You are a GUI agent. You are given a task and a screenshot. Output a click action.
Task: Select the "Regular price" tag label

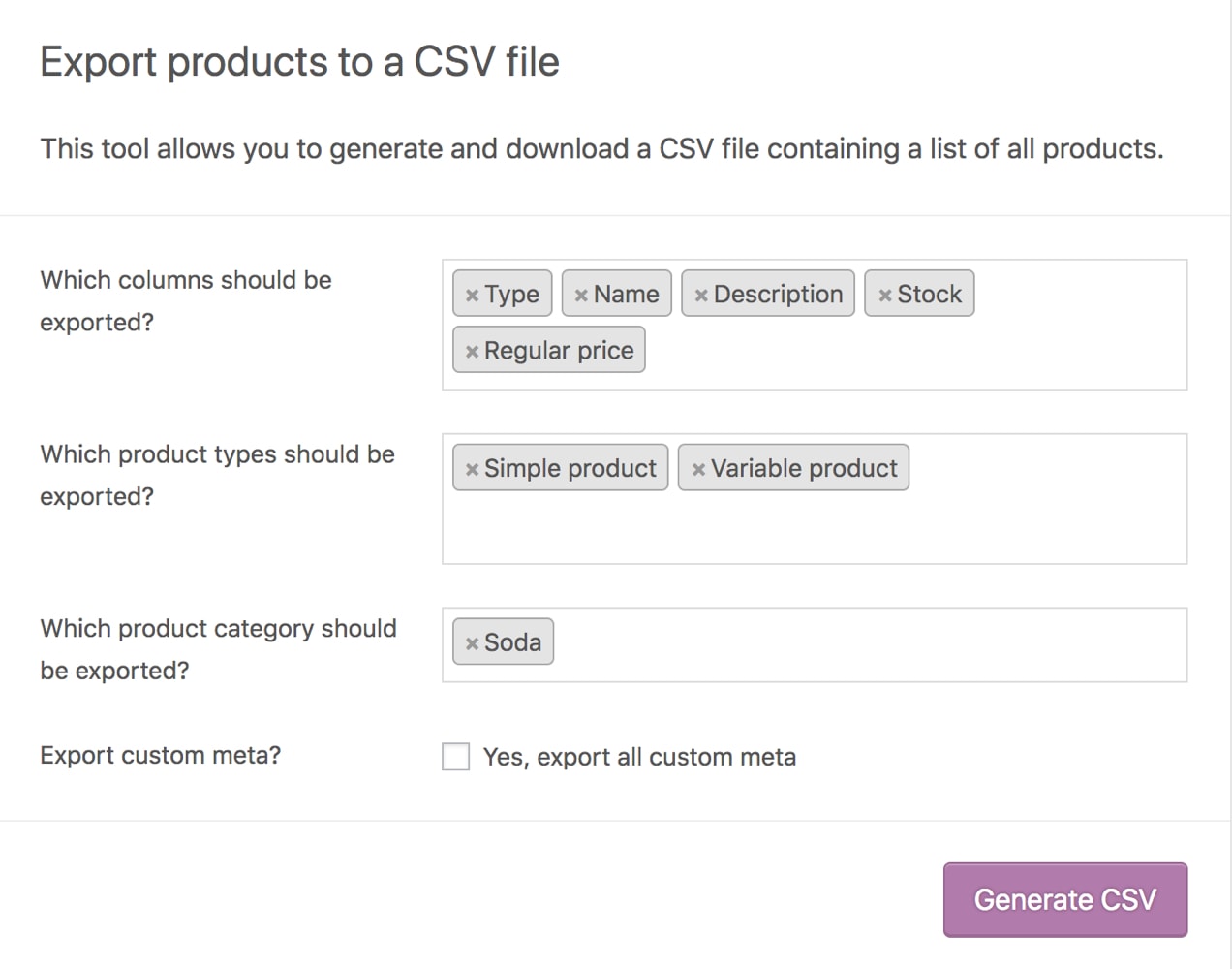(559, 350)
